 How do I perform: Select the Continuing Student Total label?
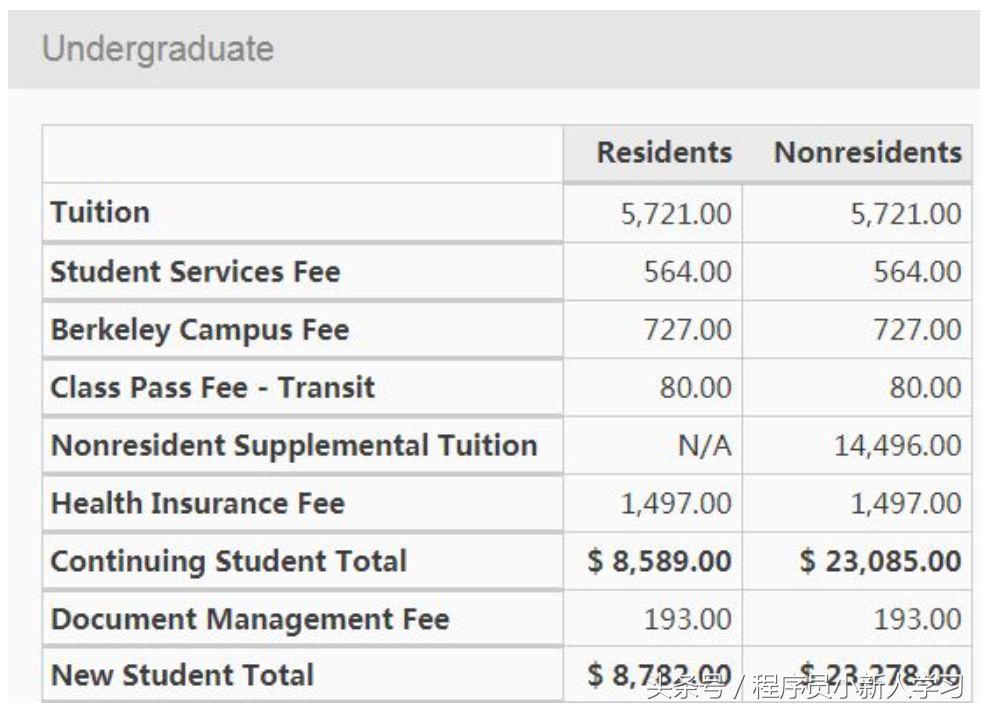click(228, 561)
